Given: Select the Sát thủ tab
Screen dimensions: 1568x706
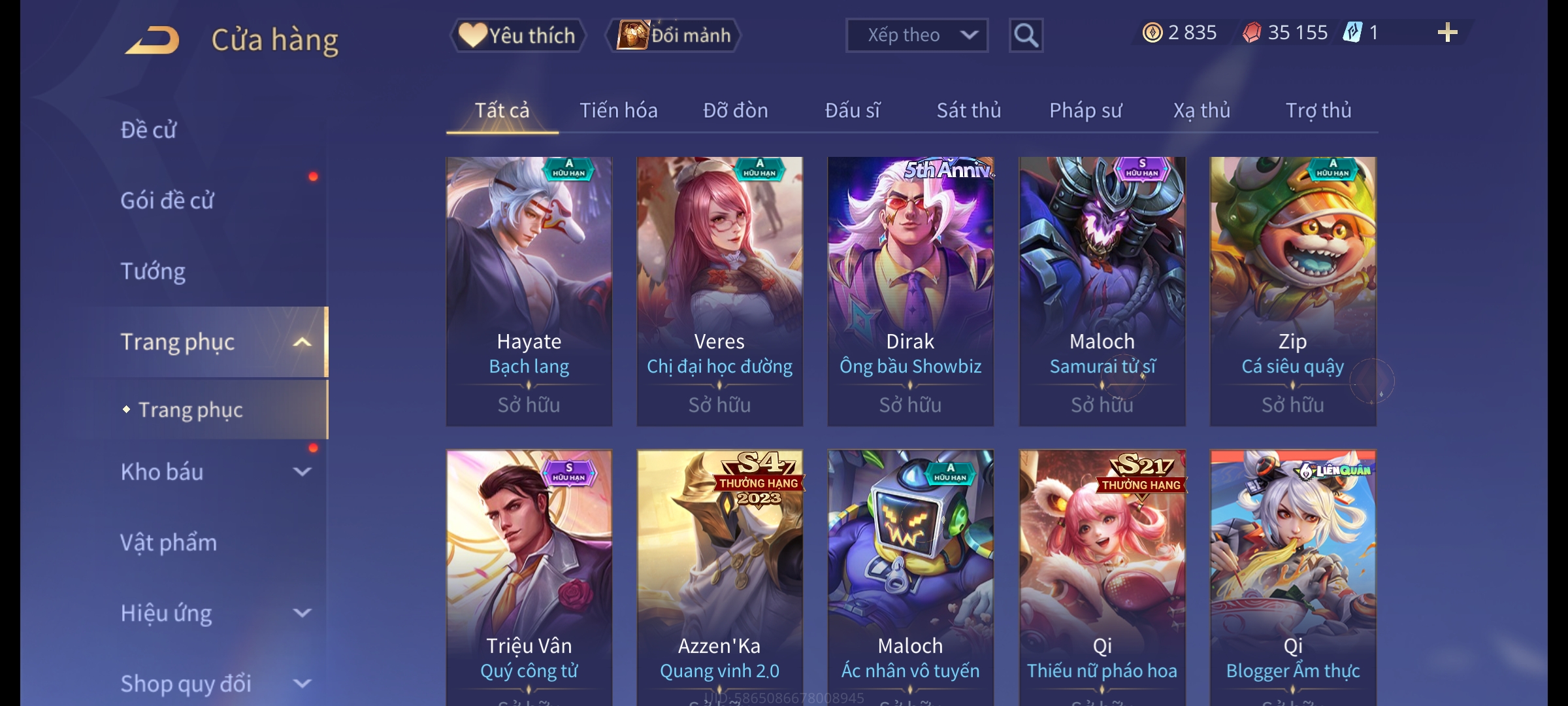Looking at the screenshot, I should pyautogui.click(x=968, y=110).
